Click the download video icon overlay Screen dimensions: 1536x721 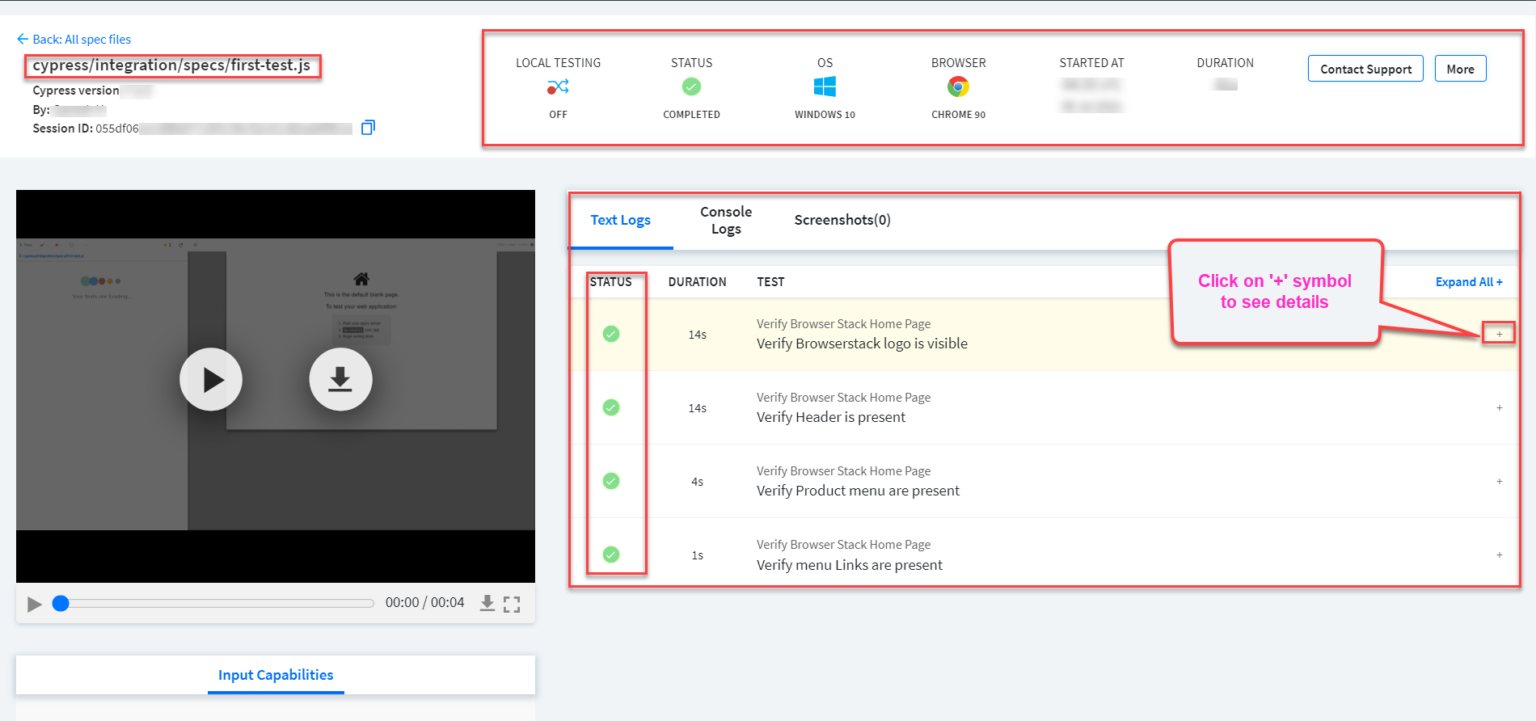[x=340, y=379]
